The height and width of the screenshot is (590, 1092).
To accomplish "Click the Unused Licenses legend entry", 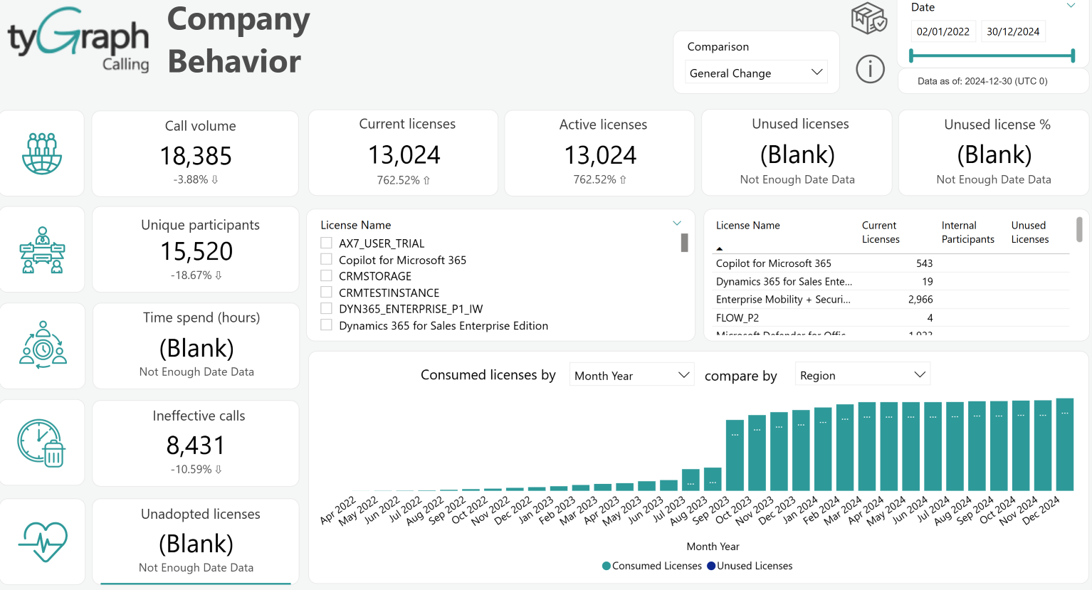I will (749, 566).
